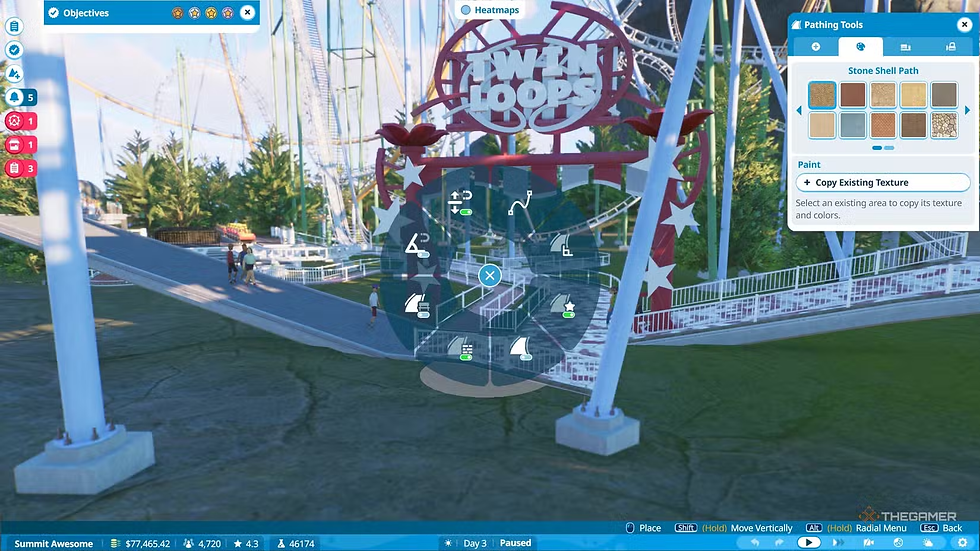This screenshot has height=551, width=980.
Task: Click the checkmark icon in left sidebar
Action: pos(14,50)
